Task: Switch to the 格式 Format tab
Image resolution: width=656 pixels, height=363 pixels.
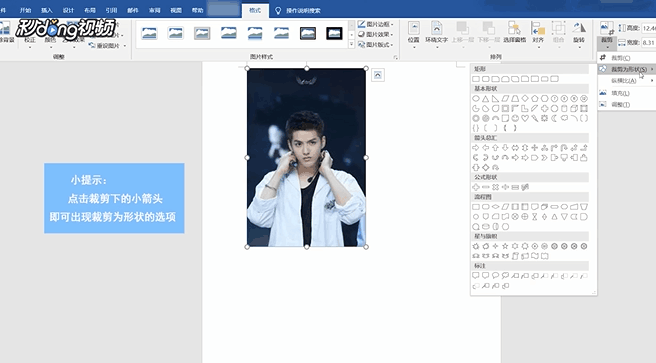Action: 255,10
